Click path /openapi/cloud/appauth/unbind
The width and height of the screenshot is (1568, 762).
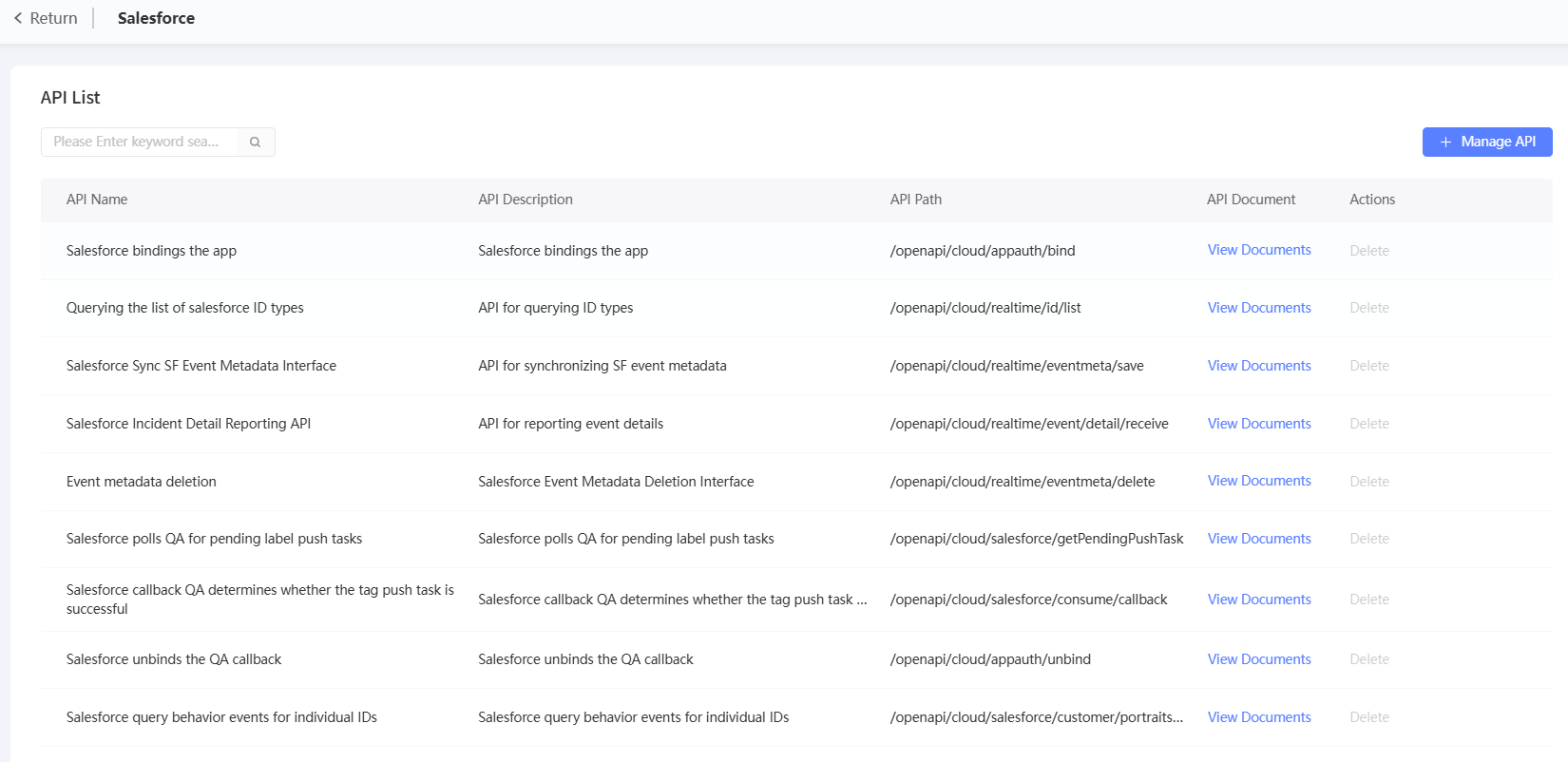990,659
